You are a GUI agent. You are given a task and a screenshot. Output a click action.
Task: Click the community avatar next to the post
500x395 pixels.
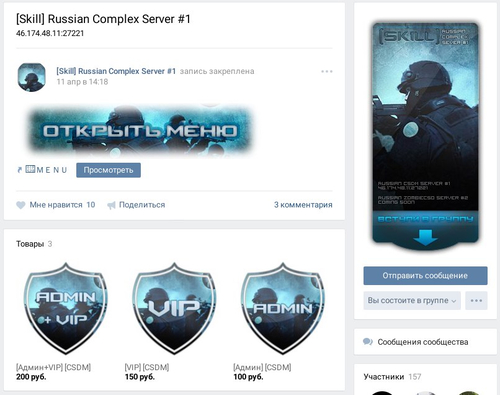pyautogui.click(x=32, y=77)
